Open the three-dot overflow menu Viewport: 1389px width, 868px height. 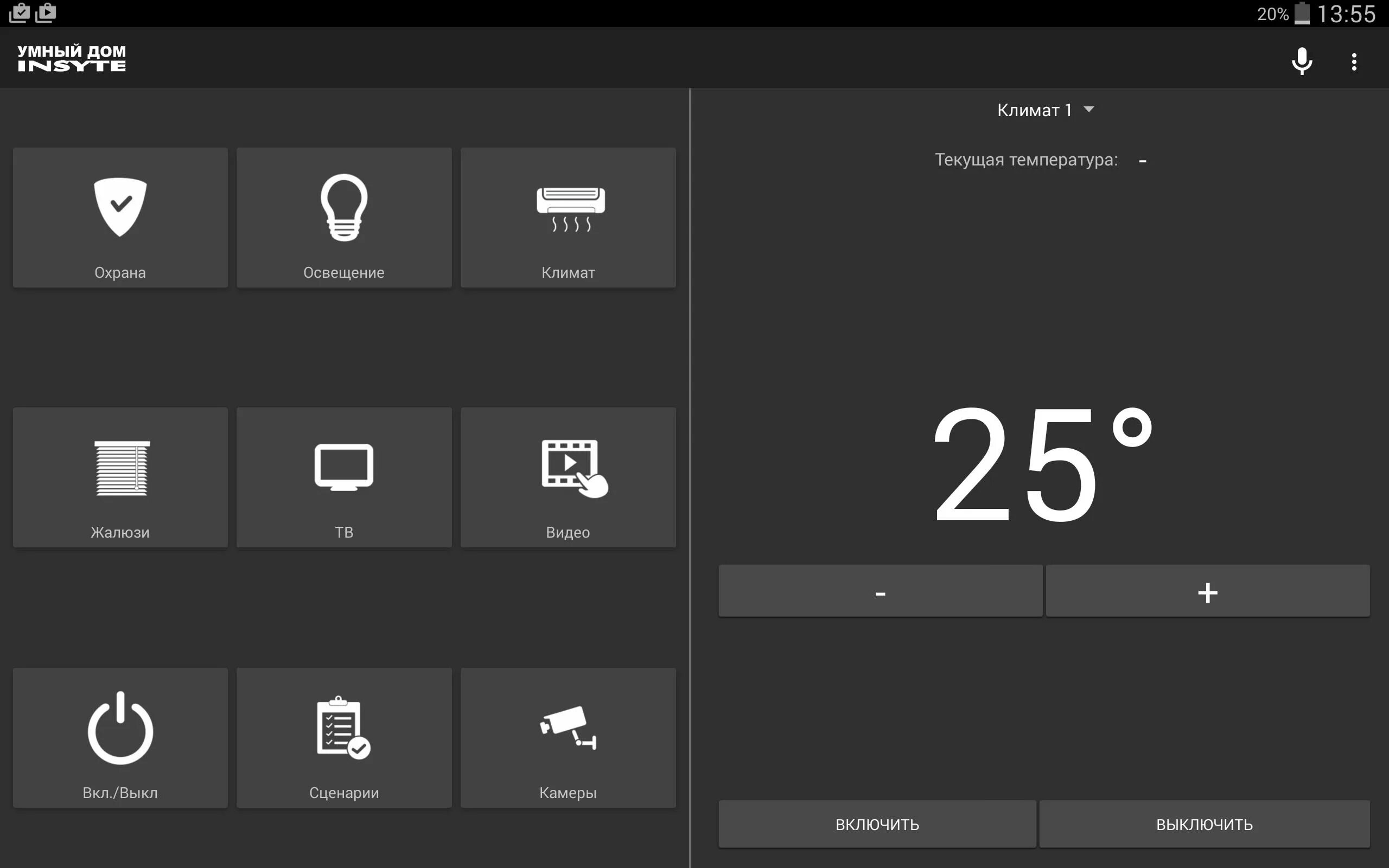click(1353, 61)
